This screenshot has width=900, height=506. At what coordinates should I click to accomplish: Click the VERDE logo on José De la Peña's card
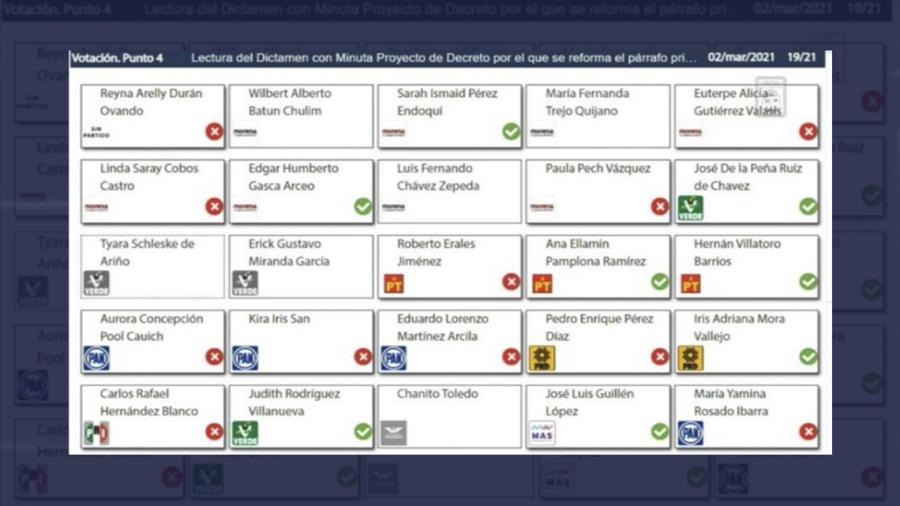pyautogui.click(x=690, y=207)
